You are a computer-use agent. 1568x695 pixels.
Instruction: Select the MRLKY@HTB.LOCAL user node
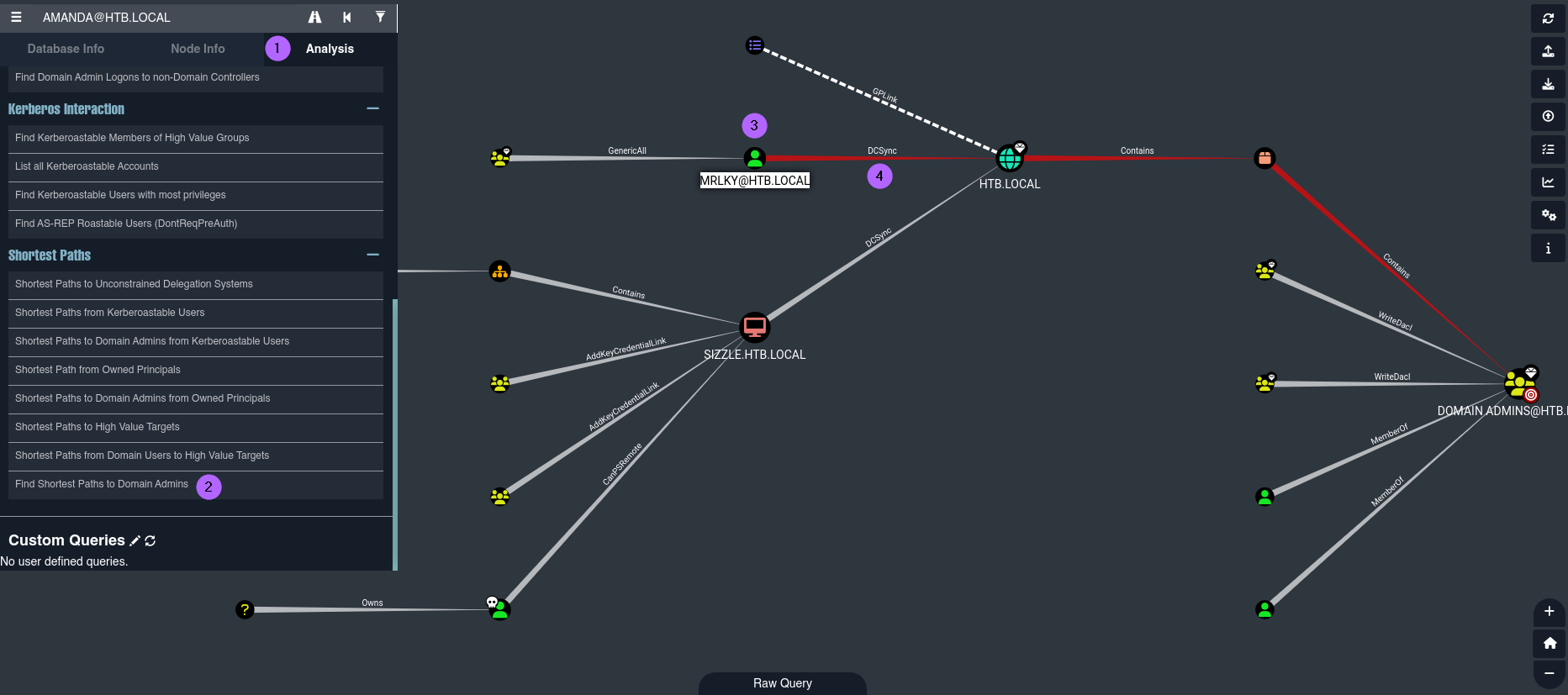pos(755,157)
